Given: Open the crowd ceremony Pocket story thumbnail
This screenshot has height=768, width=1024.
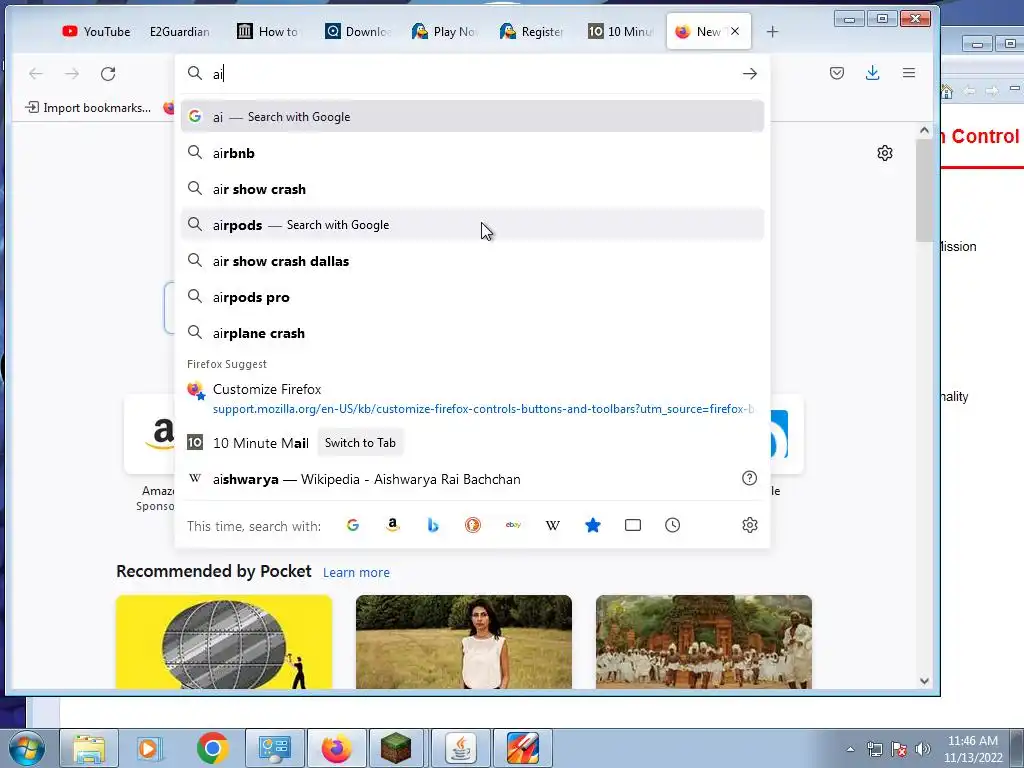Looking at the screenshot, I should coord(704,641).
